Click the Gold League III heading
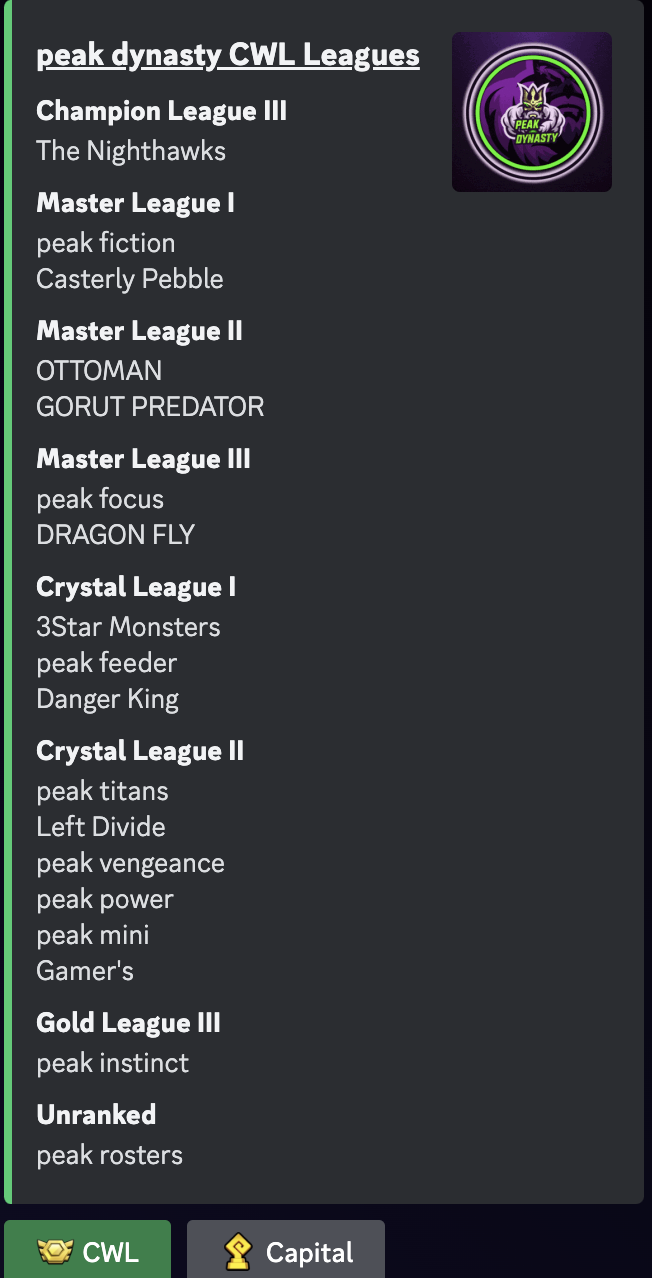Image resolution: width=652 pixels, height=1278 pixels. pos(128,1023)
